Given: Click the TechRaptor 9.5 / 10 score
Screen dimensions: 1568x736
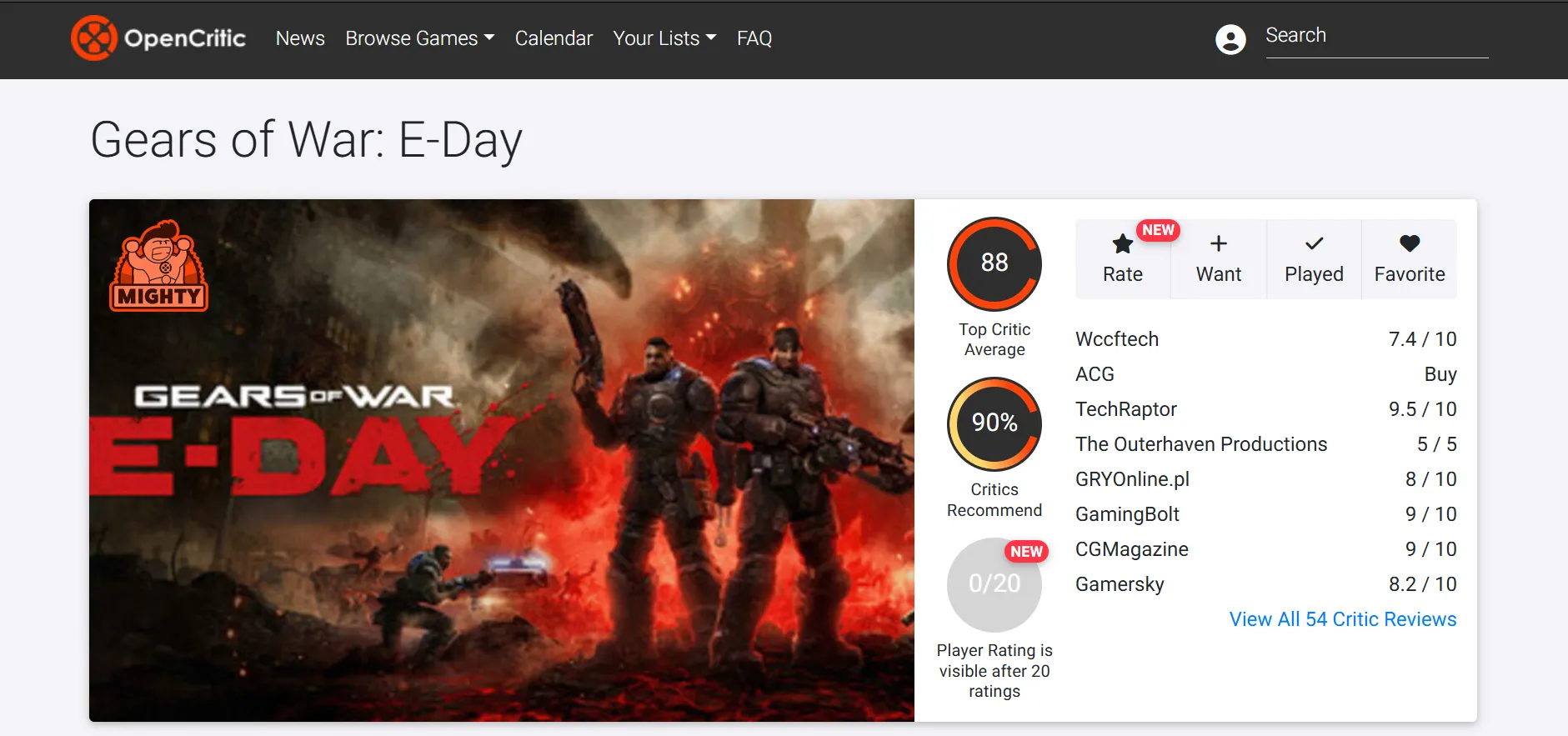Looking at the screenshot, I should 1422,409.
